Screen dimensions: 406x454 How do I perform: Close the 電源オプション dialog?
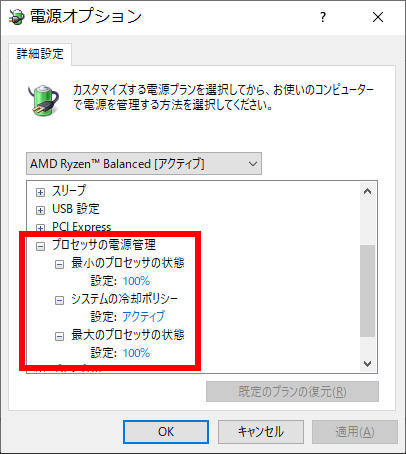(x=378, y=17)
